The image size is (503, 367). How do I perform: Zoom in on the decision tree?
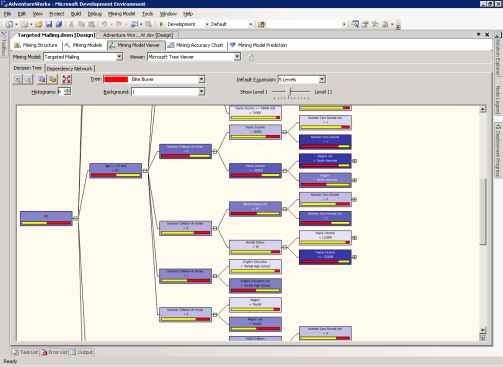(x=18, y=79)
